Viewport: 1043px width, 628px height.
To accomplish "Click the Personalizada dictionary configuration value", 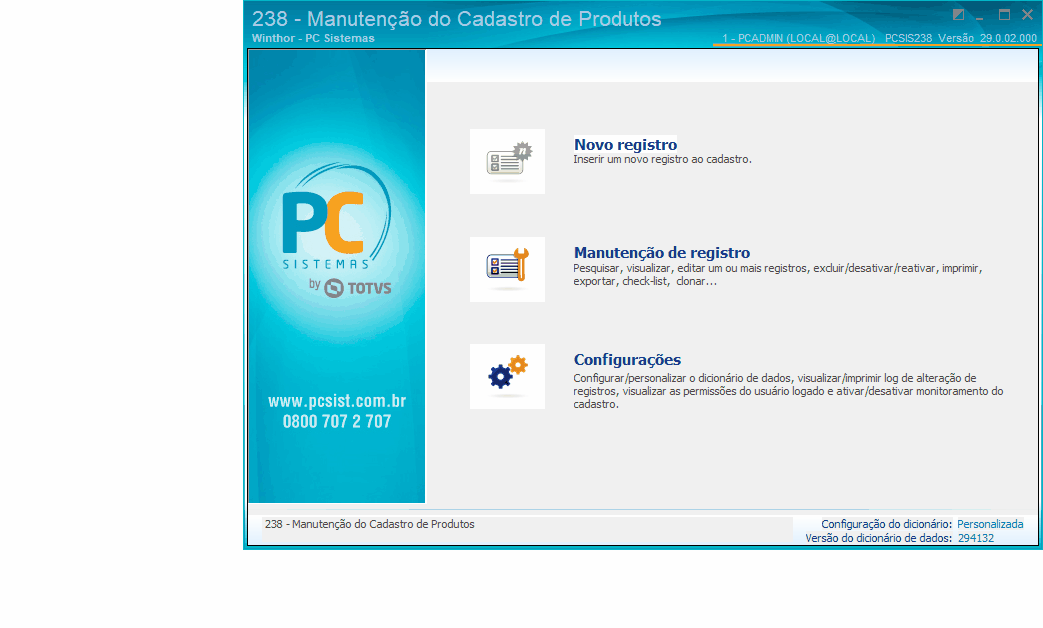I will [x=990, y=524].
